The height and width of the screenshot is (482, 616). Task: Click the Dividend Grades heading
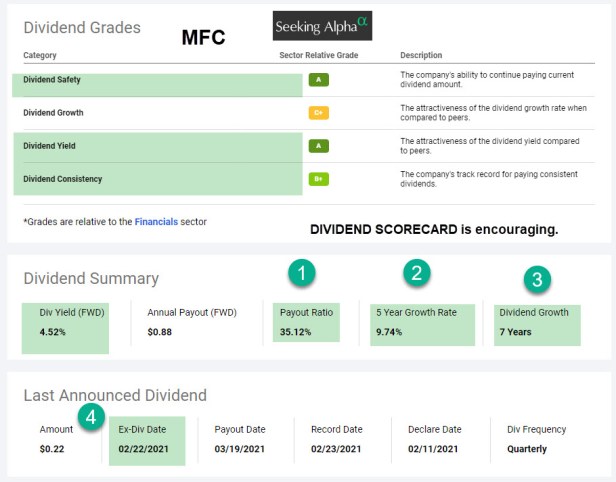pyautogui.click(x=82, y=28)
